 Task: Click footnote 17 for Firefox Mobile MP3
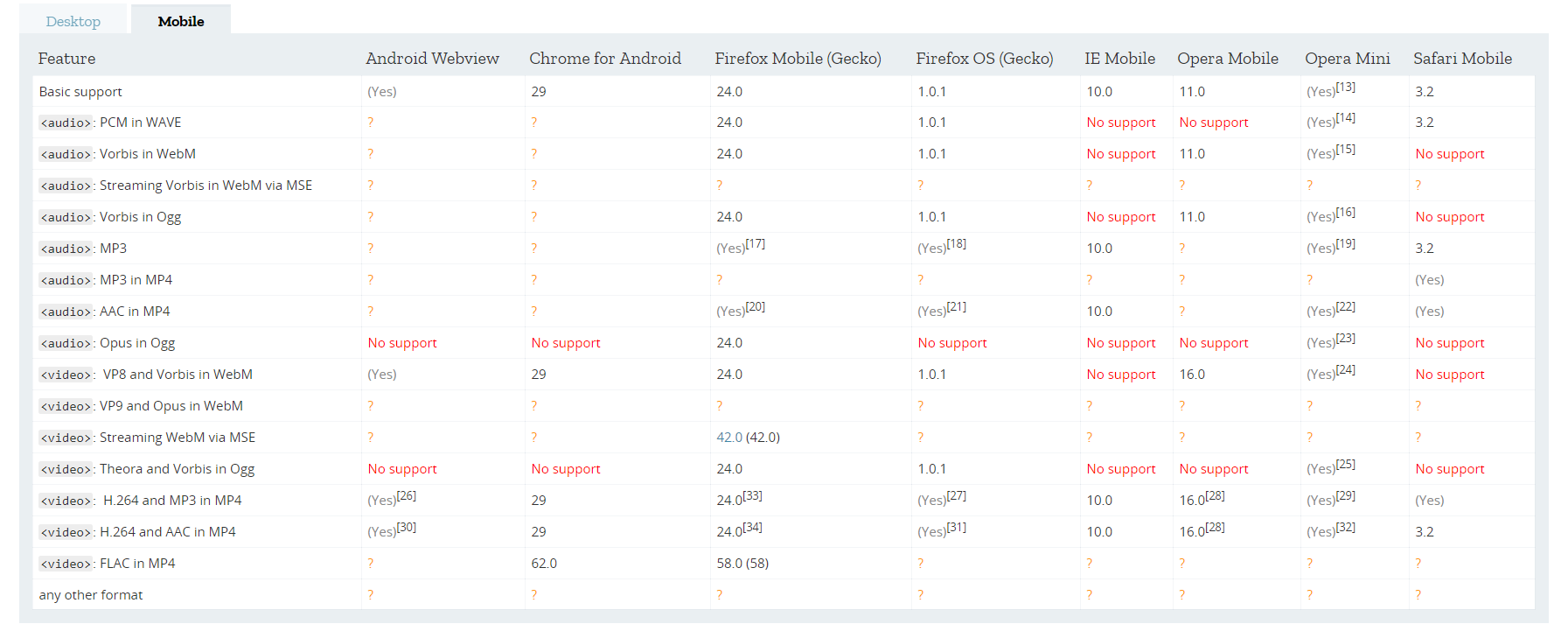point(755,244)
